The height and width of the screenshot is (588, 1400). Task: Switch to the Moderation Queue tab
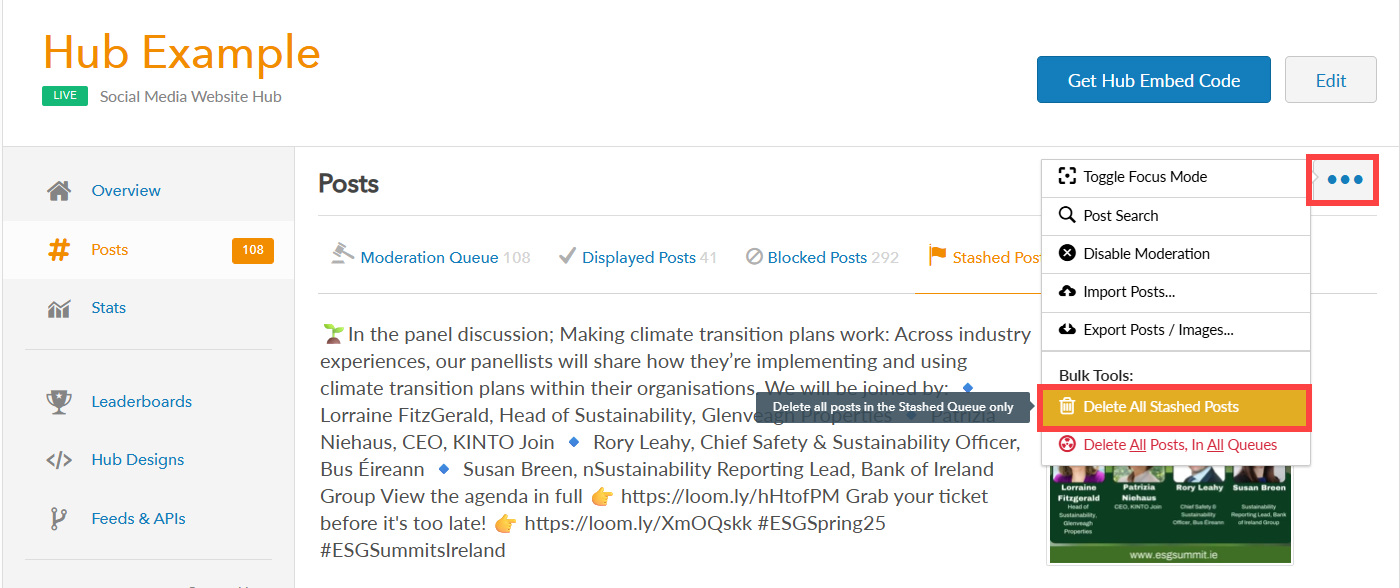(x=430, y=257)
